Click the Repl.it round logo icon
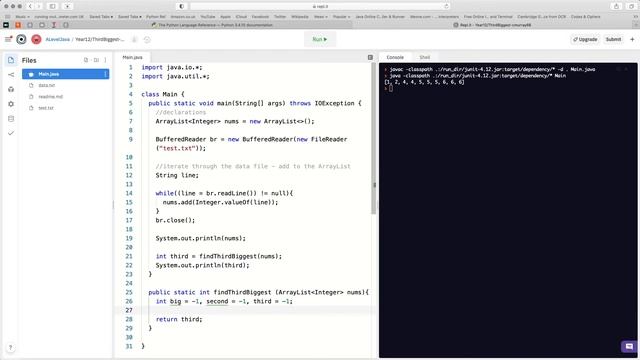Viewport: 640px width, 360px height. [x=21, y=39]
